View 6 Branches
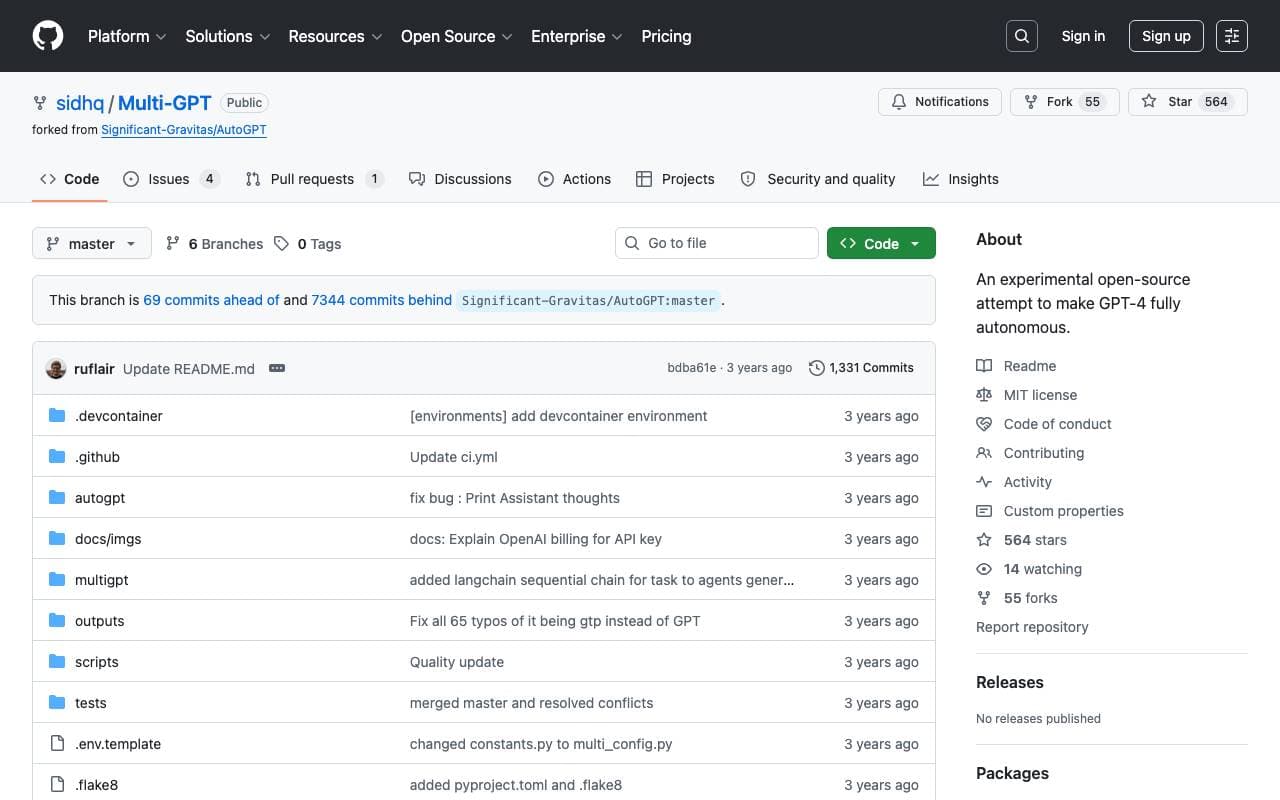Viewport: 1280px width, 800px height. coord(214,243)
